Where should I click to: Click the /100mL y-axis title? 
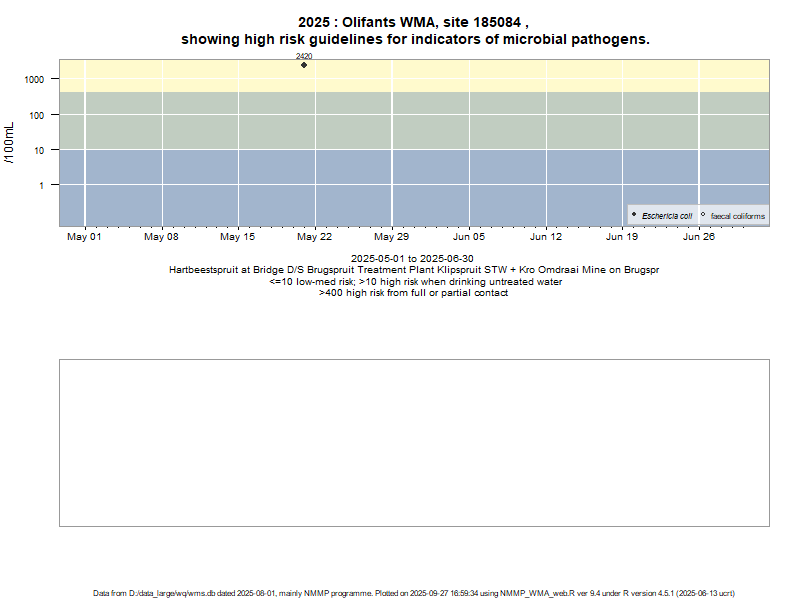click(10, 143)
